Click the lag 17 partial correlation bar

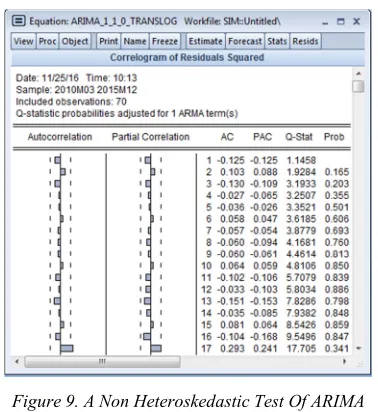[x=156, y=348]
